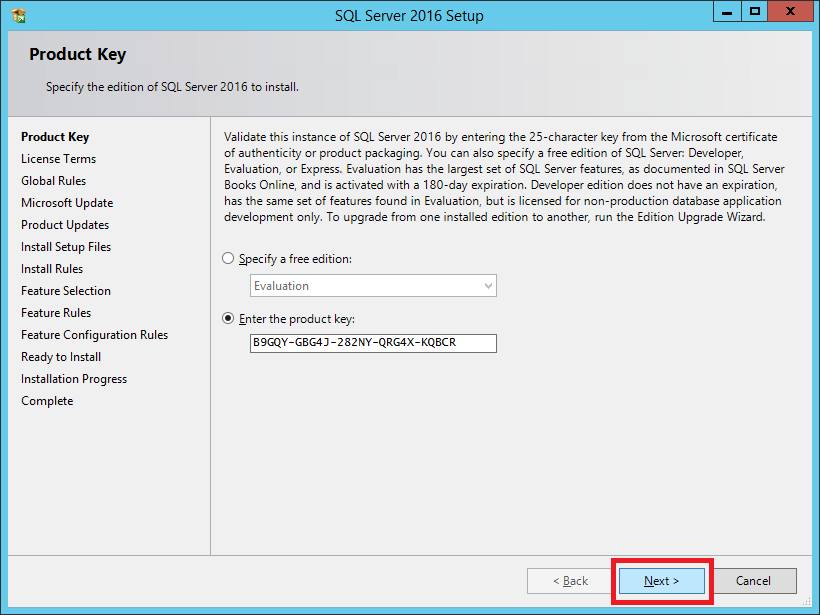Select Install Setup Files step
The image size is (820, 615).
pos(66,247)
